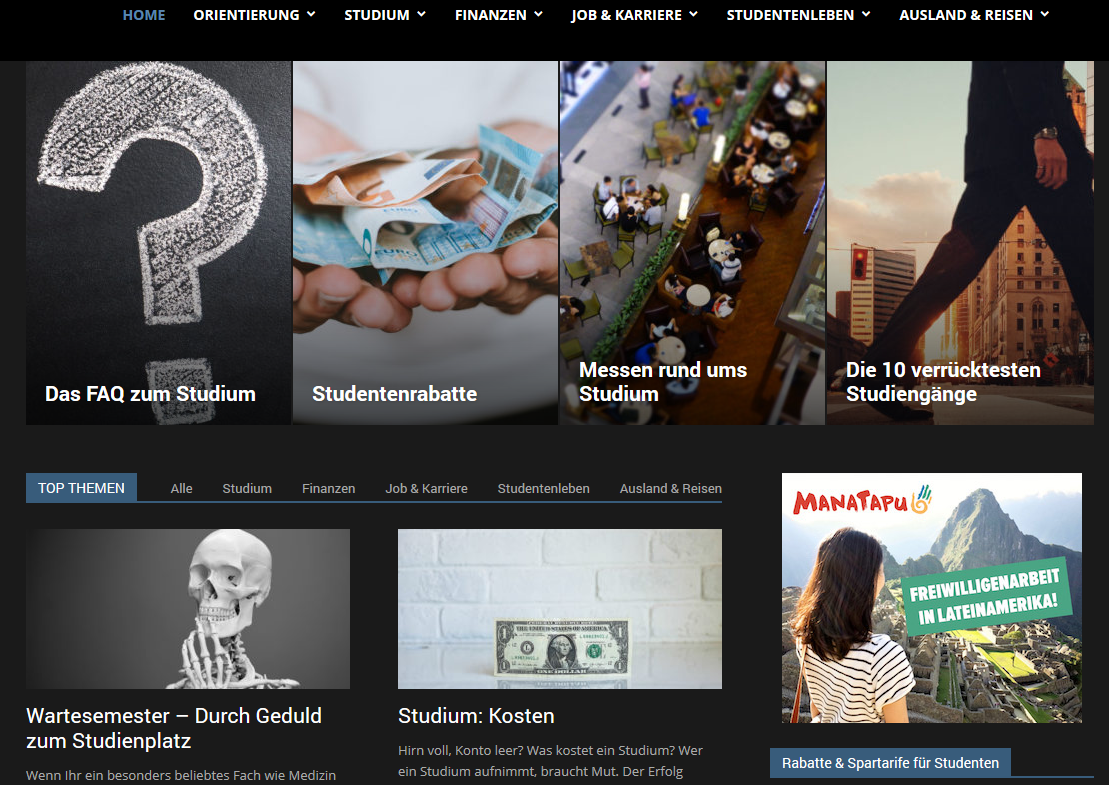The image size is (1109, 785).
Task: Switch to Job & Karriere filter tab
Action: (x=426, y=488)
